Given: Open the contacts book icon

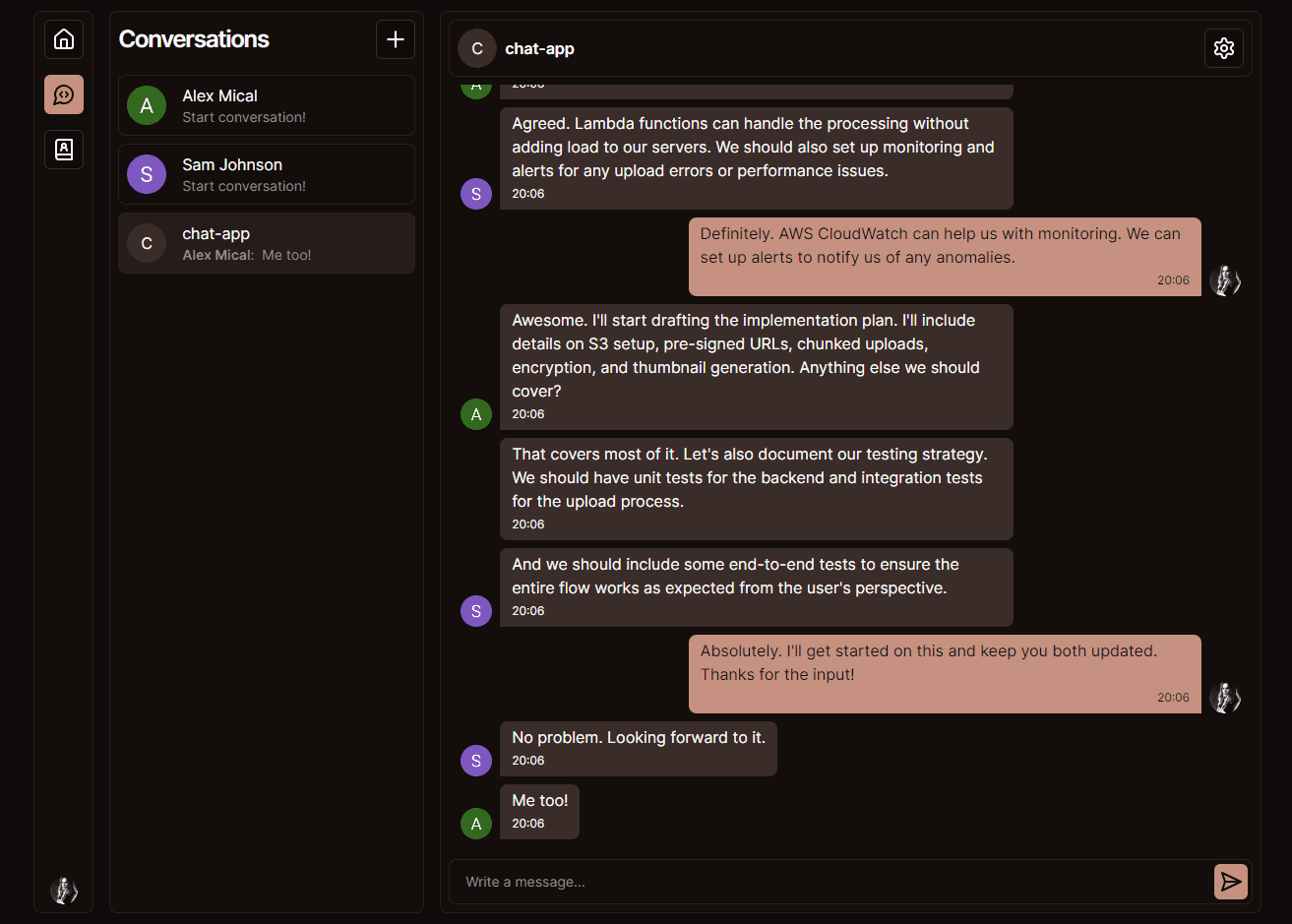Looking at the screenshot, I should click(64, 150).
